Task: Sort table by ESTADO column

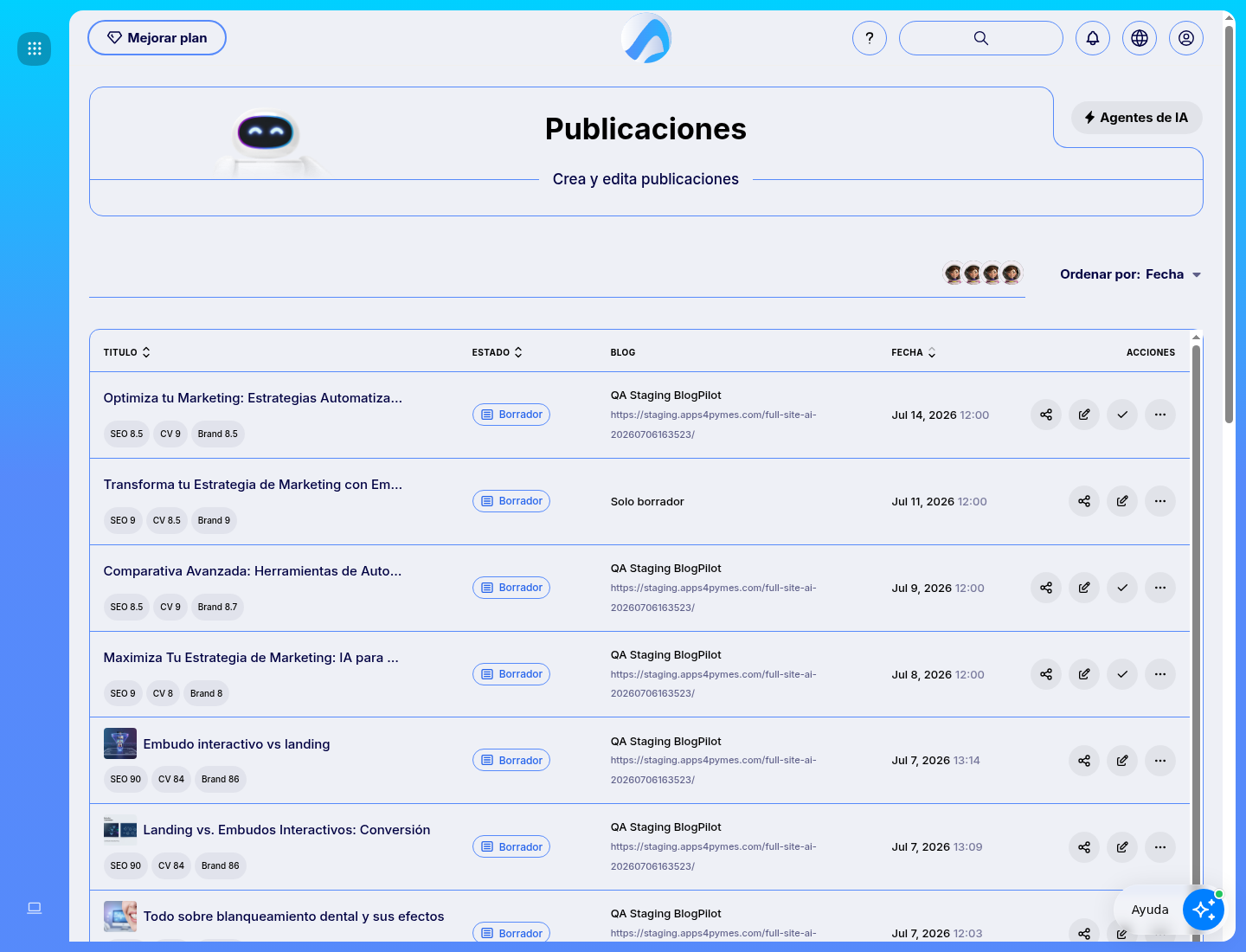Action: tap(498, 352)
